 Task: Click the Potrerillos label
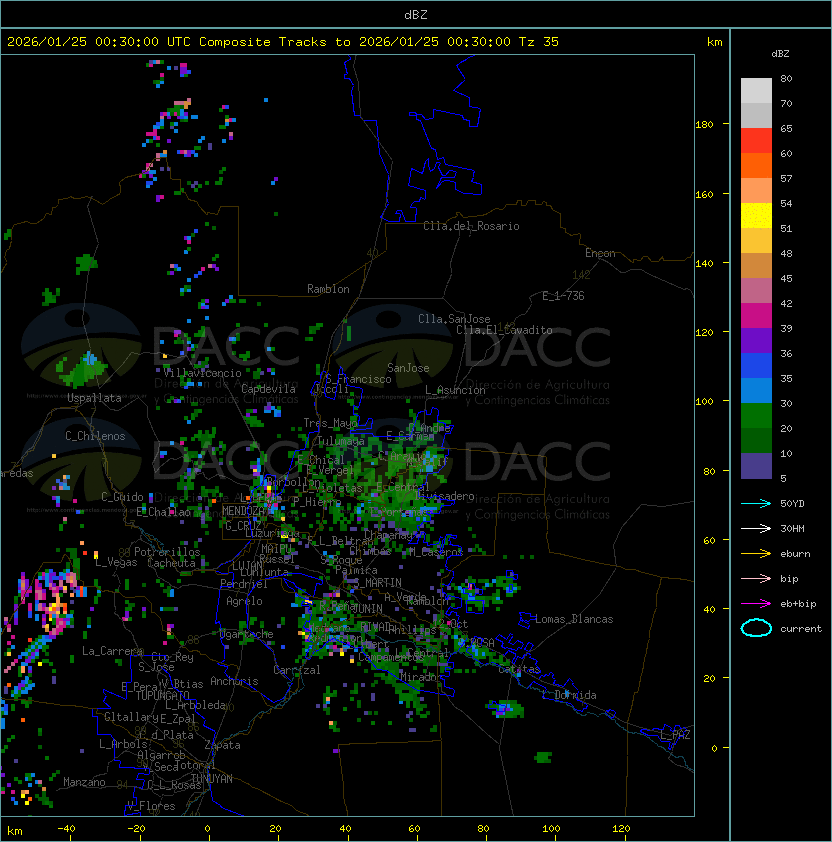[x=167, y=552]
